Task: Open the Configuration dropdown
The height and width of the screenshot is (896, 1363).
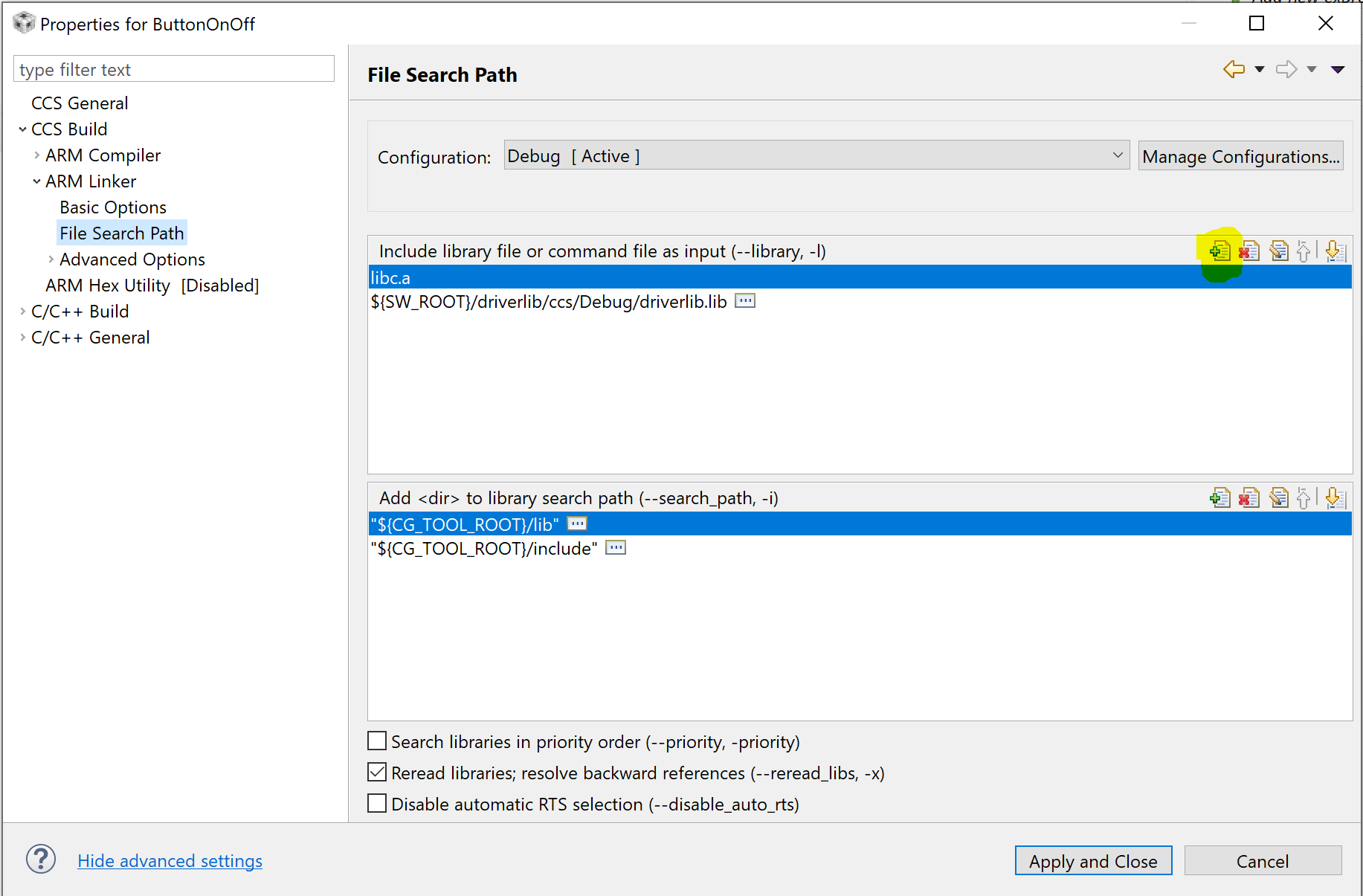Action: (x=816, y=155)
